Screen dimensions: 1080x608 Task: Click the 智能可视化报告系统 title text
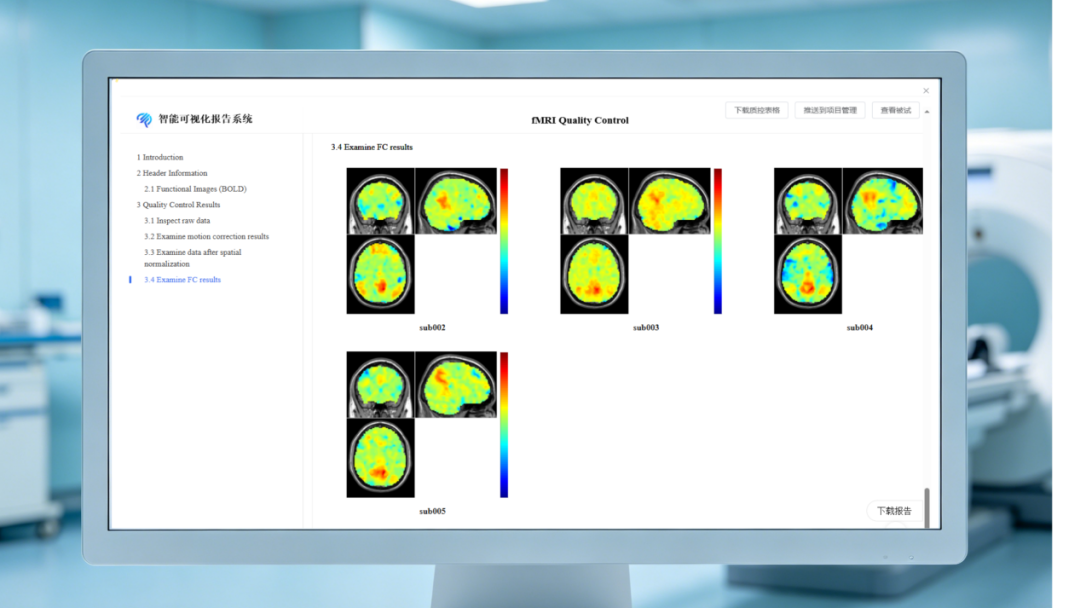[205, 119]
